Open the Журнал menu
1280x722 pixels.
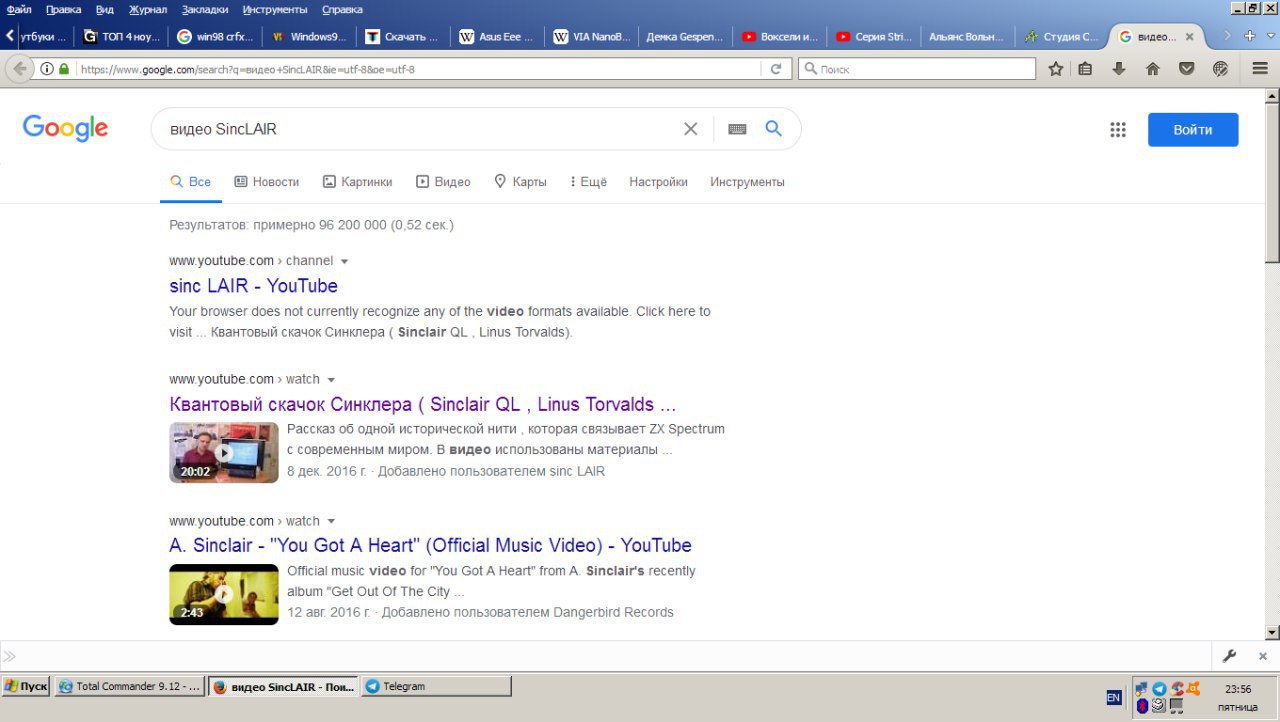[x=148, y=9]
